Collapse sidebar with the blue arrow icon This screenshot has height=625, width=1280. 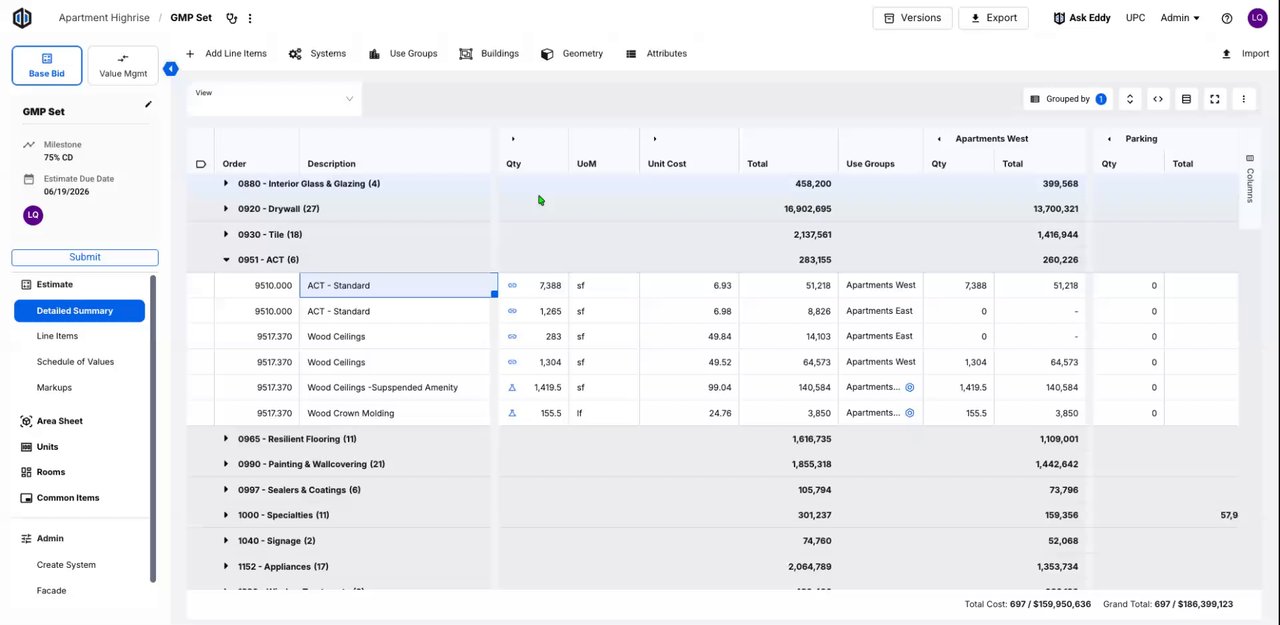[x=171, y=69]
